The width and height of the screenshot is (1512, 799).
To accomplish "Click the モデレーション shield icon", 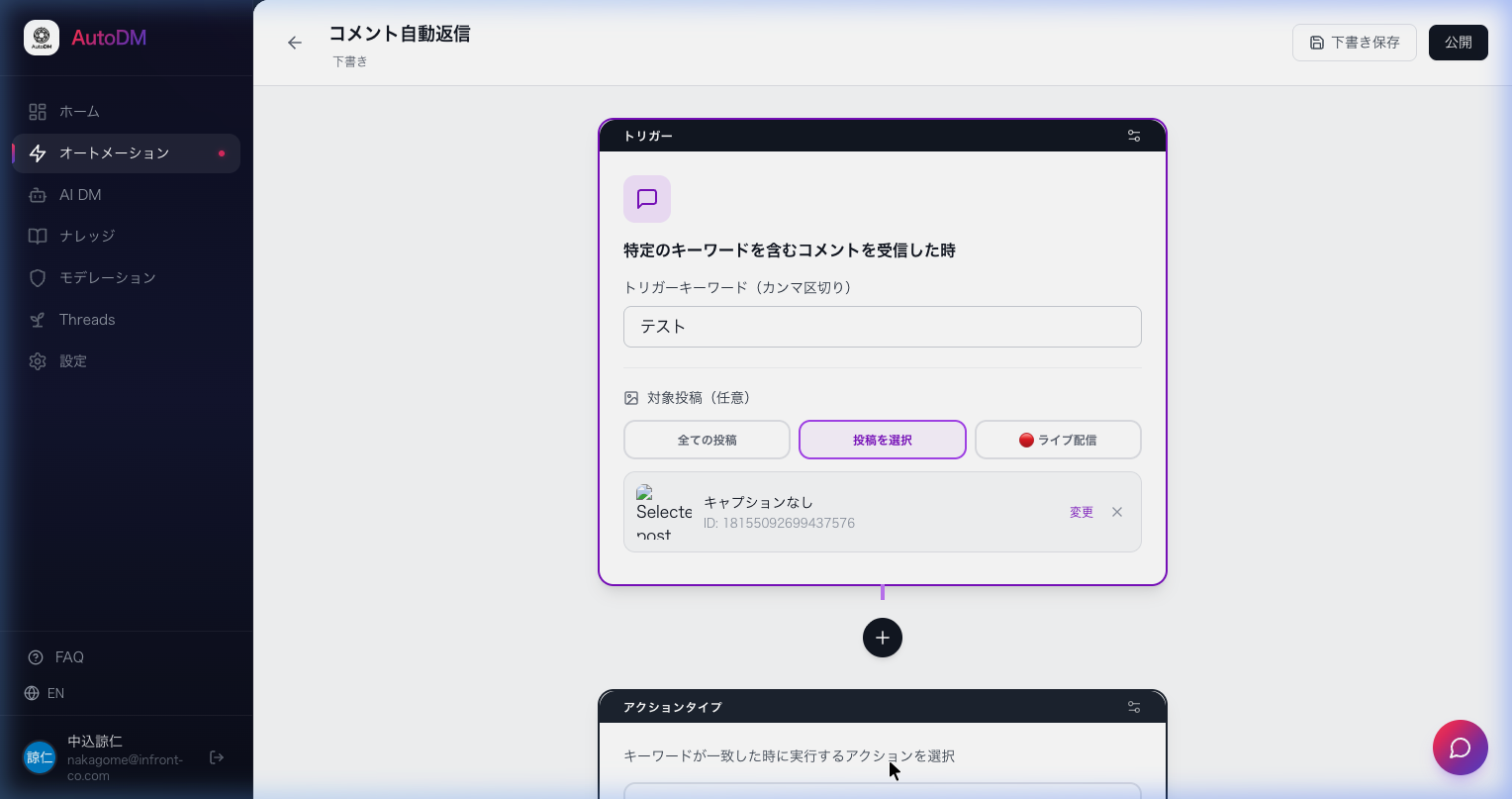I will [x=38, y=278].
